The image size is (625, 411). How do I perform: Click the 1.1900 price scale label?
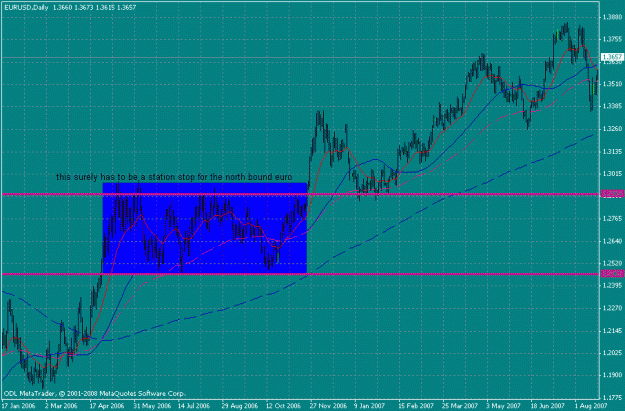pyautogui.click(x=612, y=376)
